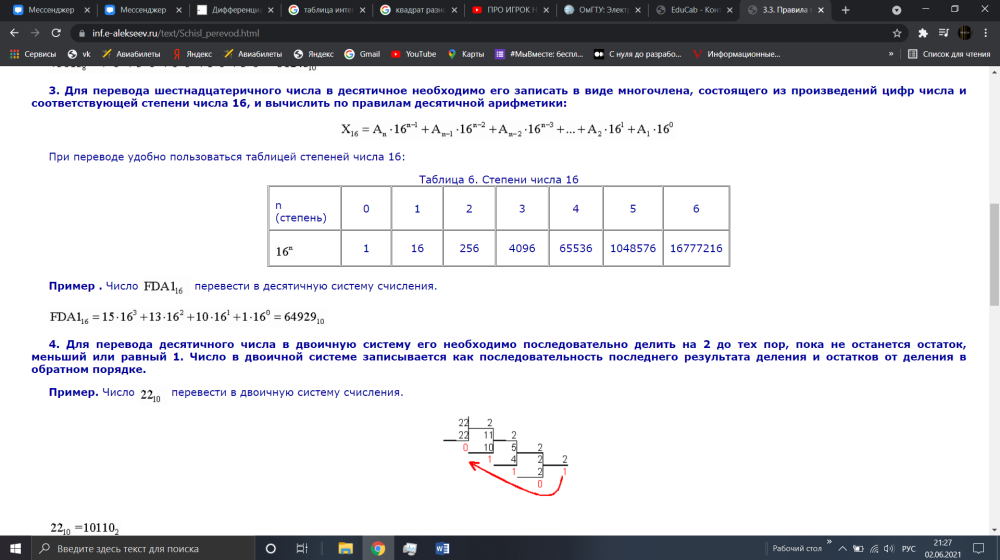Image resolution: width=1000 pixels, height=560 pixels.
Task: Click table cell value 1048576
Action: pos(633,248)
